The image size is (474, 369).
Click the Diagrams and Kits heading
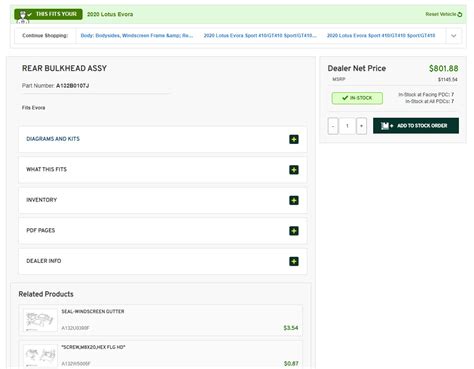pos(53,139)
